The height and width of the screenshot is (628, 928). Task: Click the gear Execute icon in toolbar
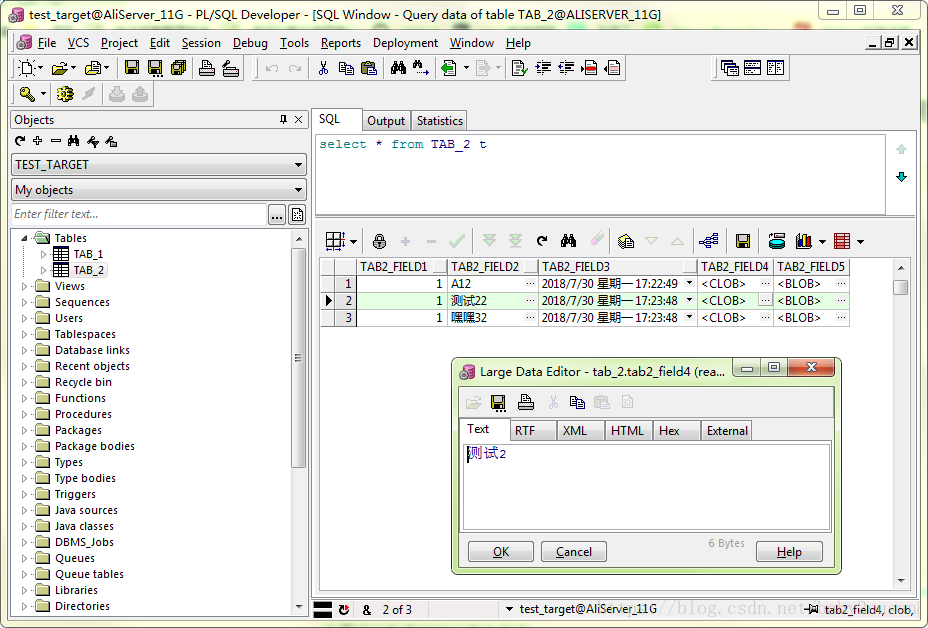(x=65, y=94)
